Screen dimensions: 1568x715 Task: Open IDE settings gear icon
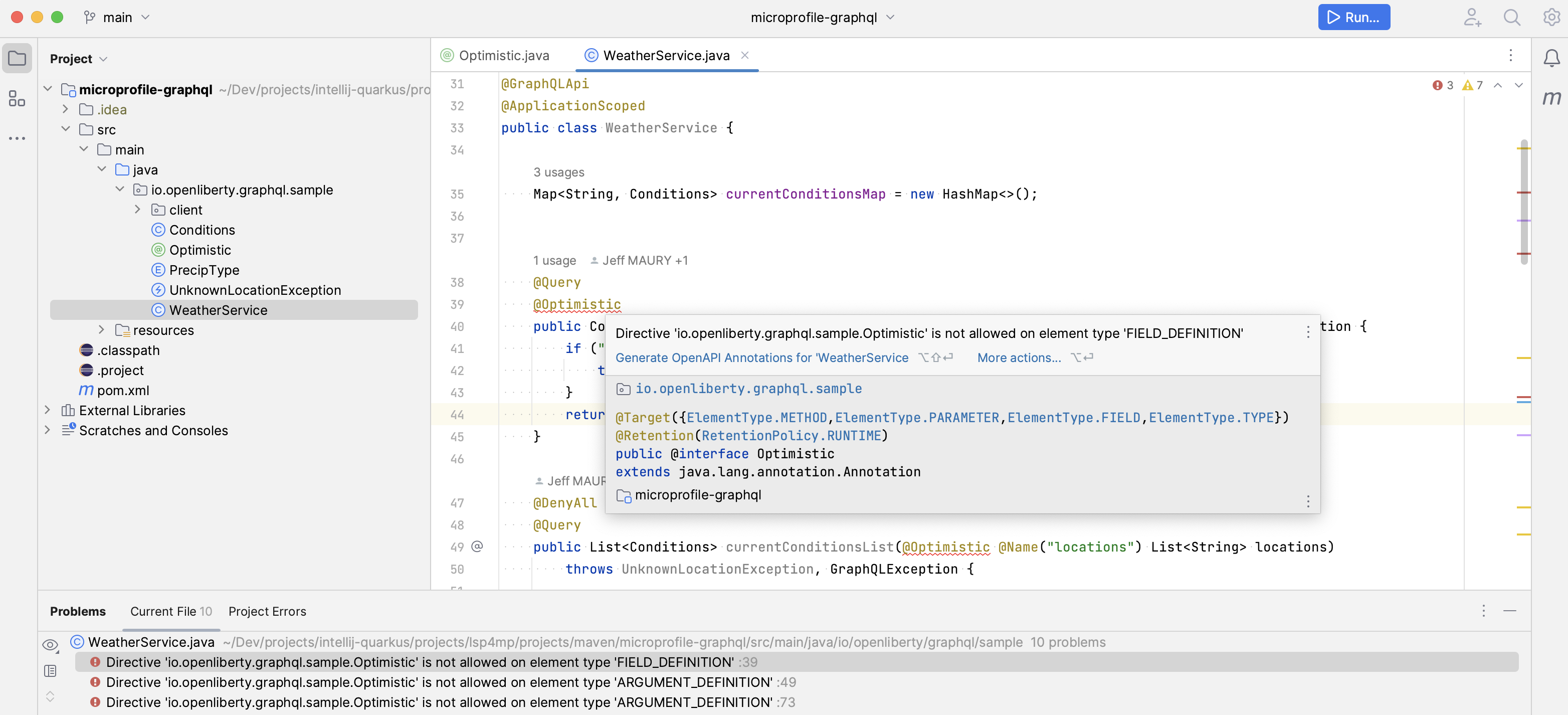pos(1551,17)
